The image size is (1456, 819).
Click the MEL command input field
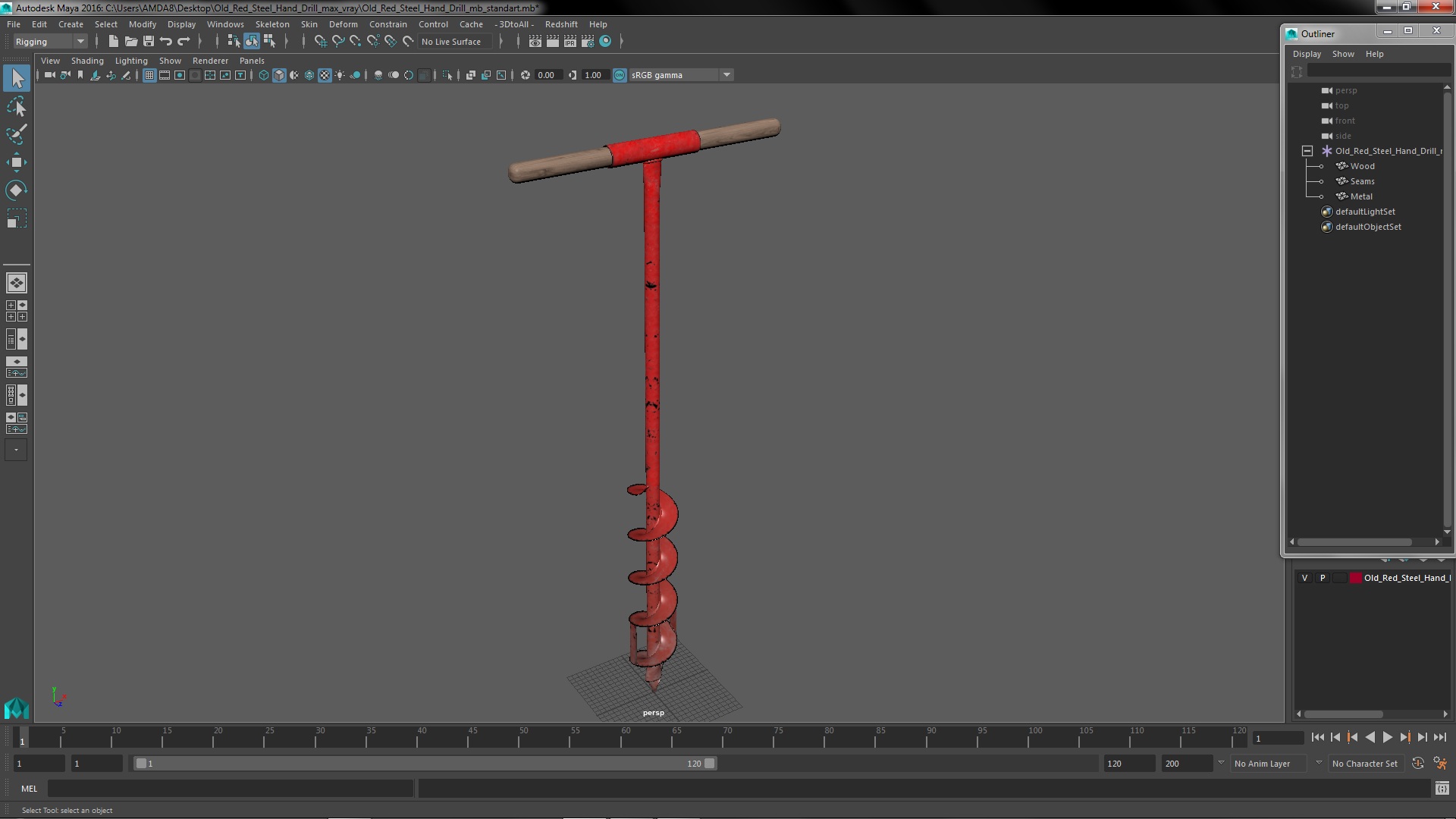click(231, 789)
